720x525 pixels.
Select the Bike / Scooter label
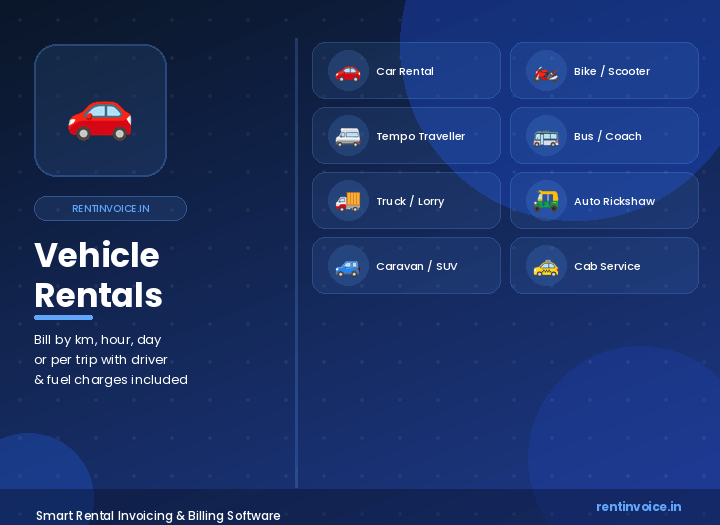pyautogui.click(x=612, y=71)
